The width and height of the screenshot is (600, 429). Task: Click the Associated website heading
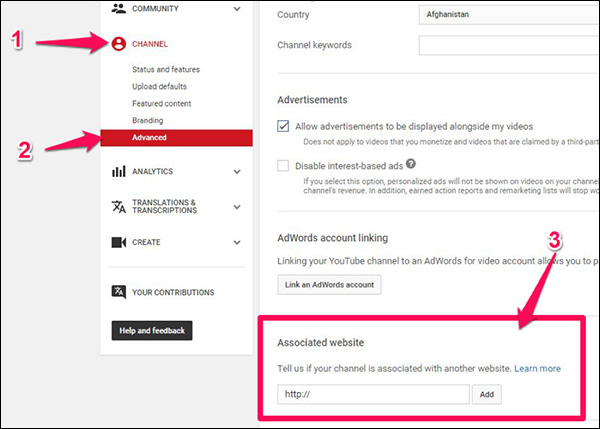tap(321, 343)
